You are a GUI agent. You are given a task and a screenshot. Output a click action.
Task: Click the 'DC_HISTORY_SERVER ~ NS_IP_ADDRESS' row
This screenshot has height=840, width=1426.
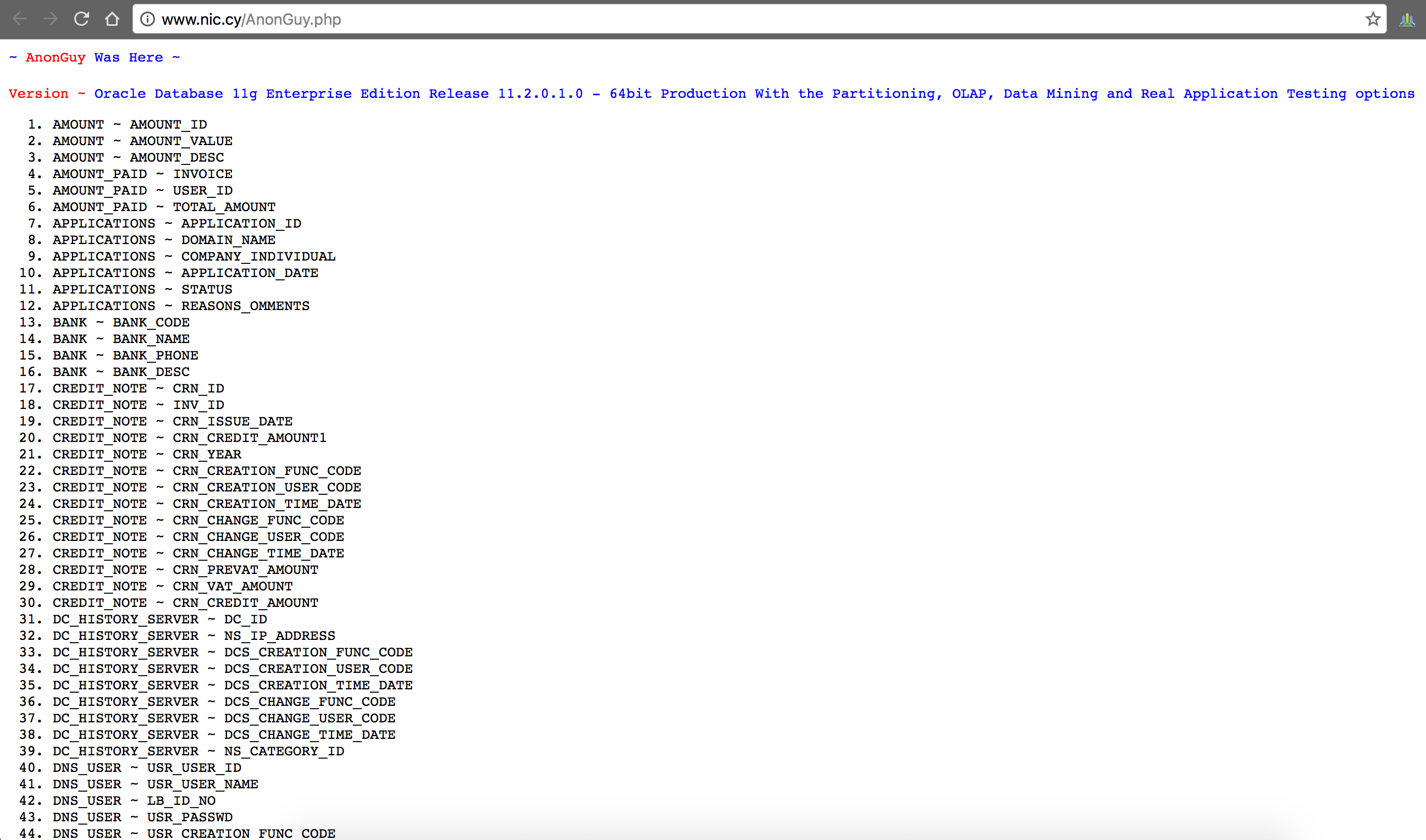pos(194,635)
